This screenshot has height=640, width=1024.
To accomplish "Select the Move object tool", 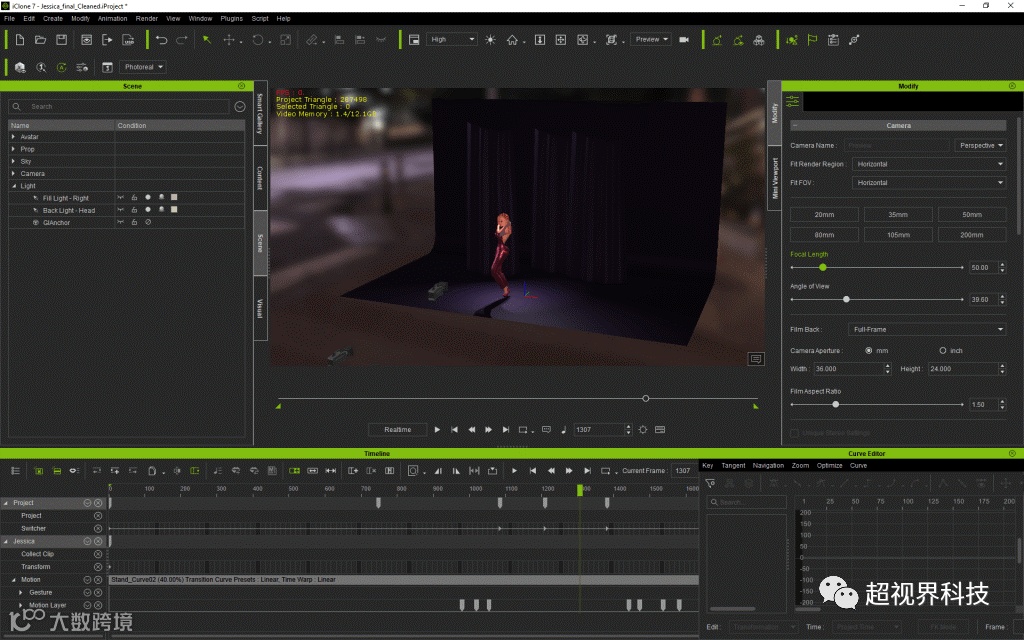I will point(230,40).
